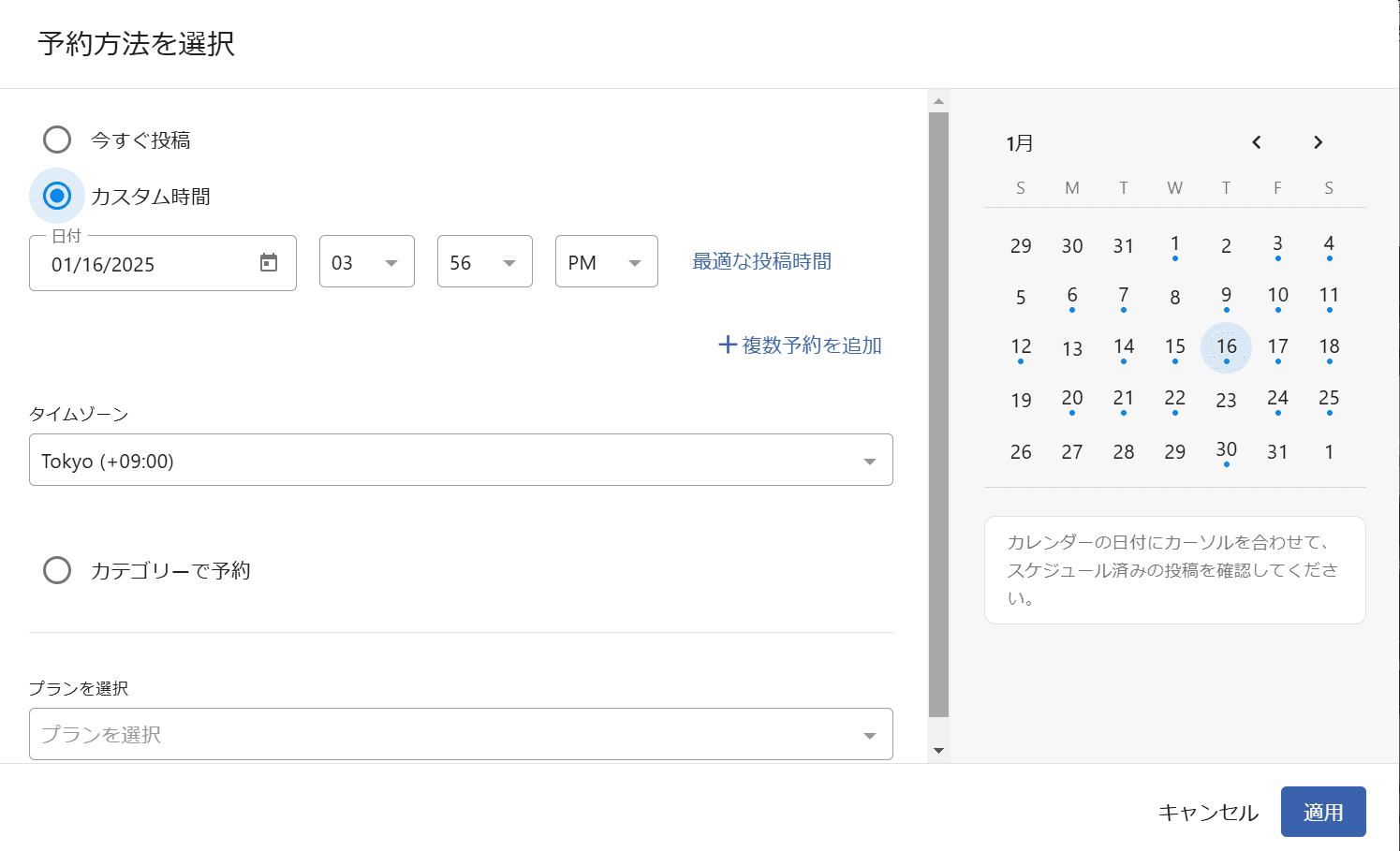Select January 27 in the calendar
This screenshot has height=851, width=1400.
pos(1072,451)
